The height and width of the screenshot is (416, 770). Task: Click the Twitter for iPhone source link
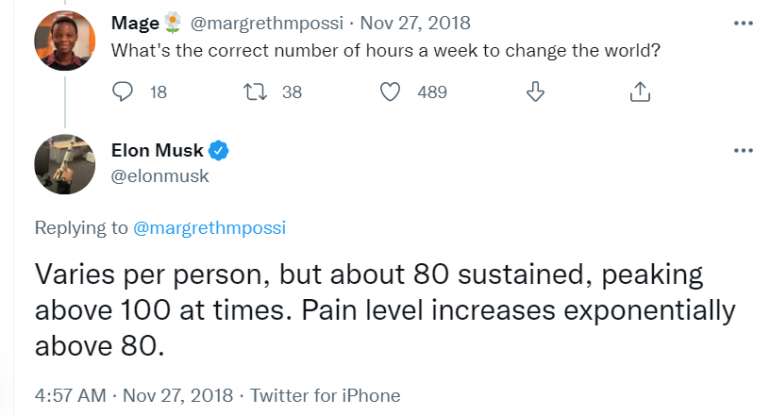point(325,395)
